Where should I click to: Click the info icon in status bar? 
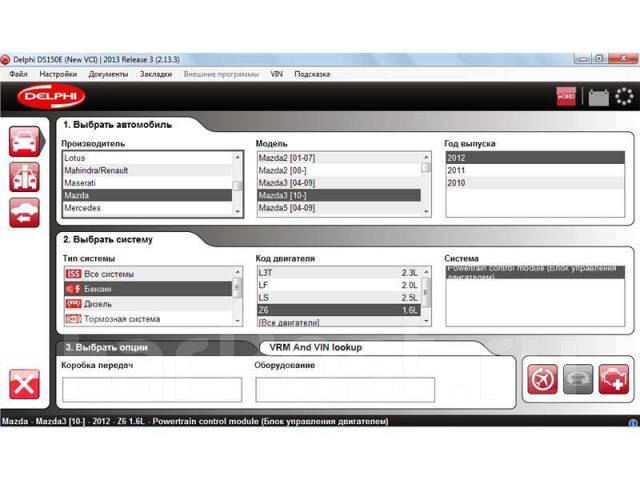point(633,423)
